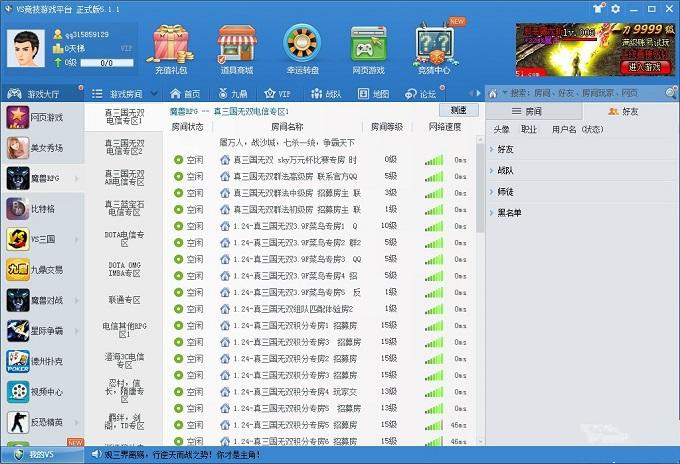Viewport: 680px width, 464px height.
Task: Click the skin shirt icon in title bar
Action: coord(598,8)
